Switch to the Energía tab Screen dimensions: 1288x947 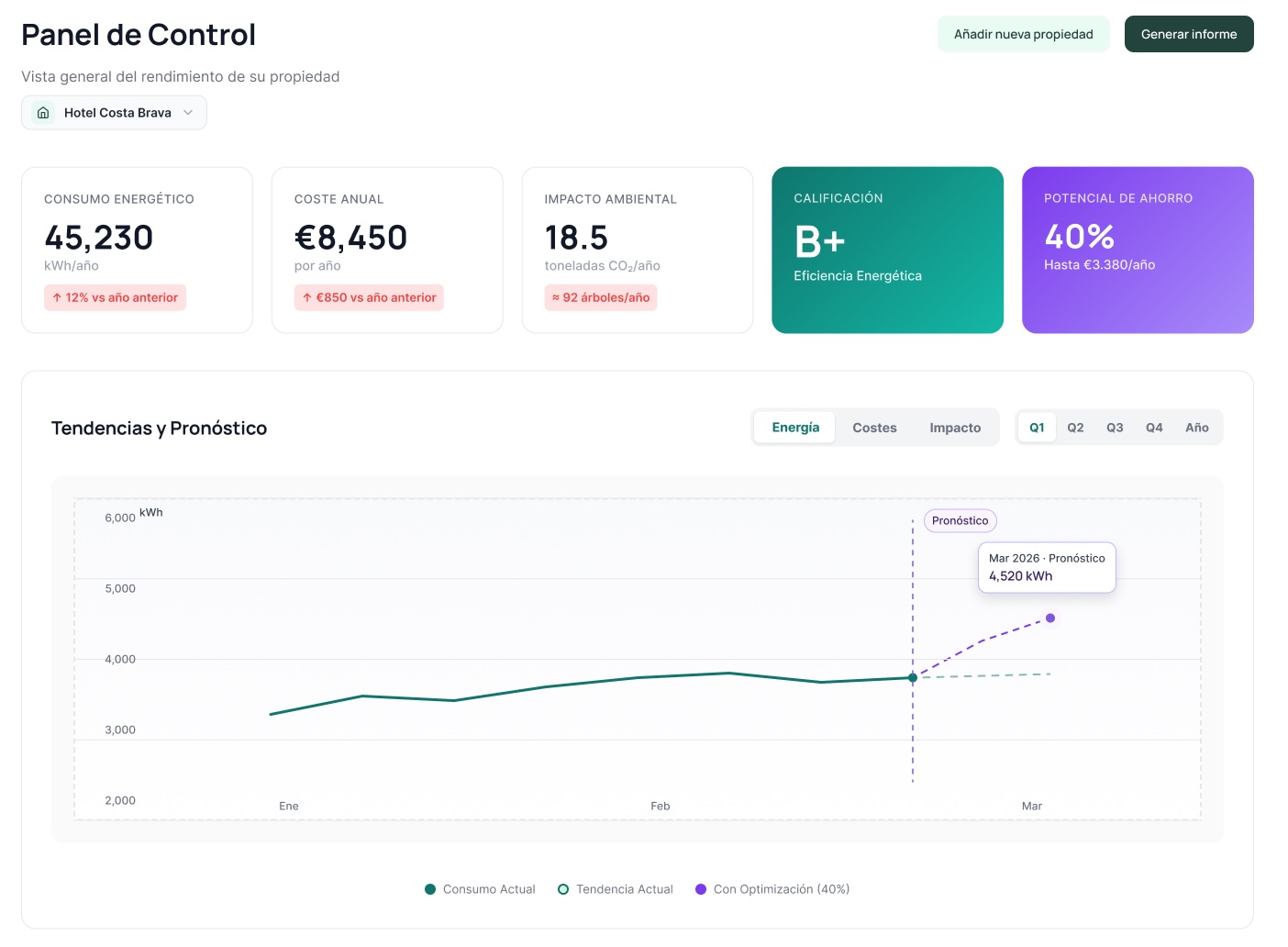tap(795, 428)
